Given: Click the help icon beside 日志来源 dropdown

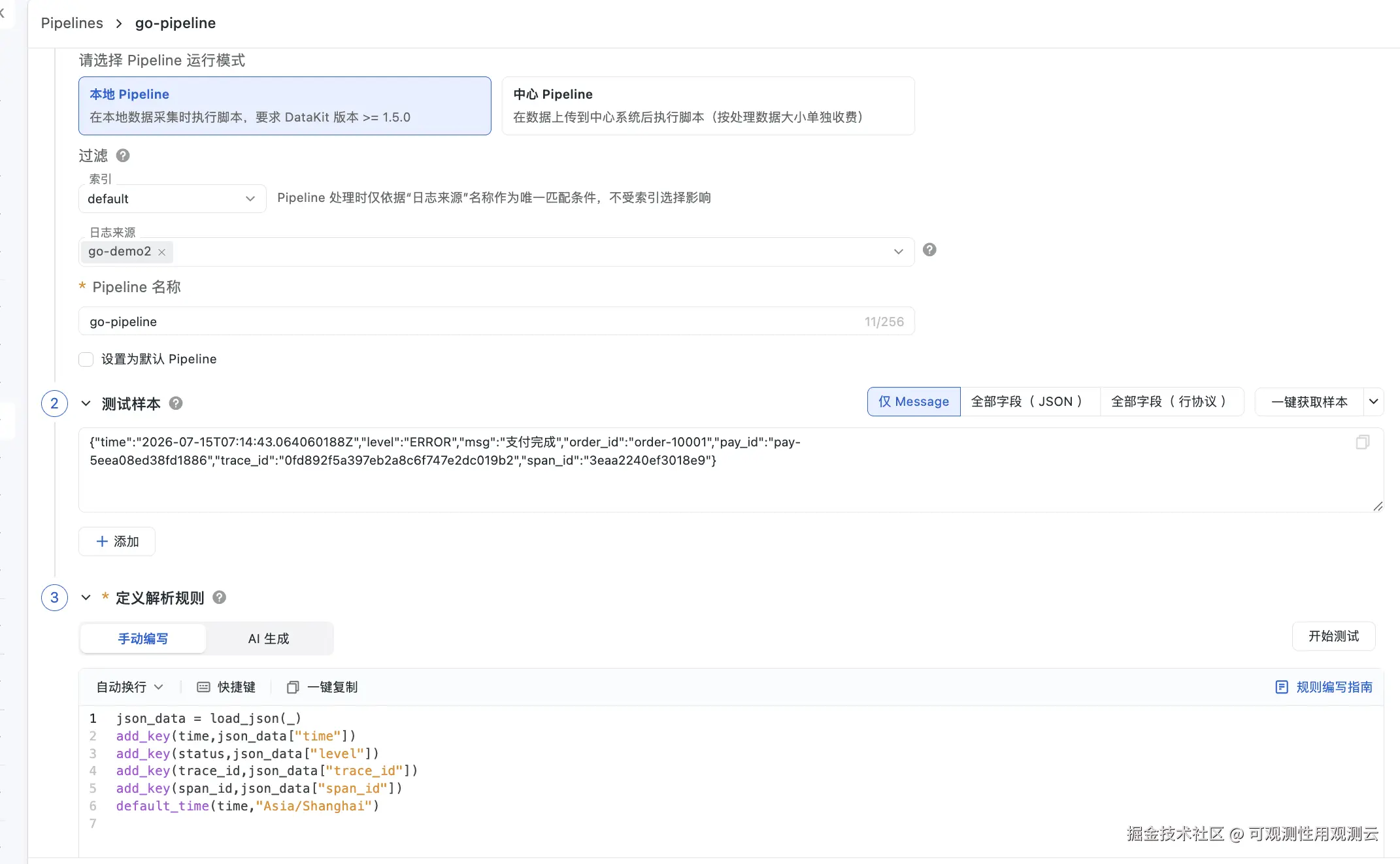Looking at the screenshot, I should tap(929, 250).
